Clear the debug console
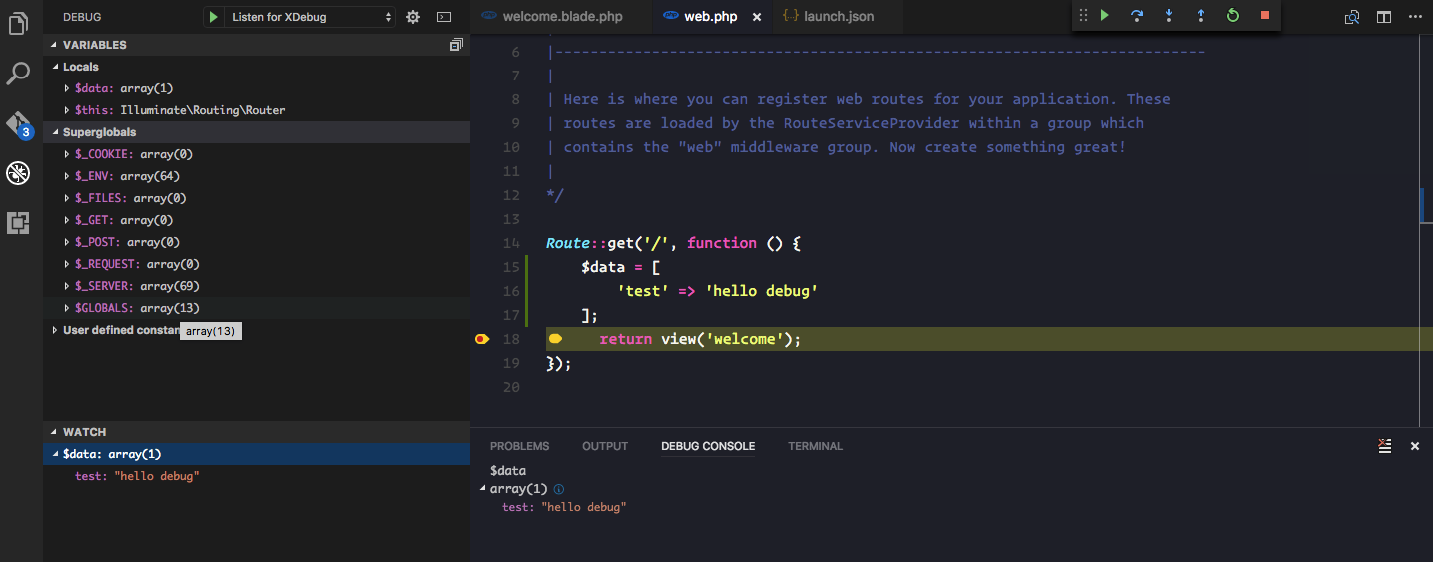1433x562 pixels. click(1384, 446)
